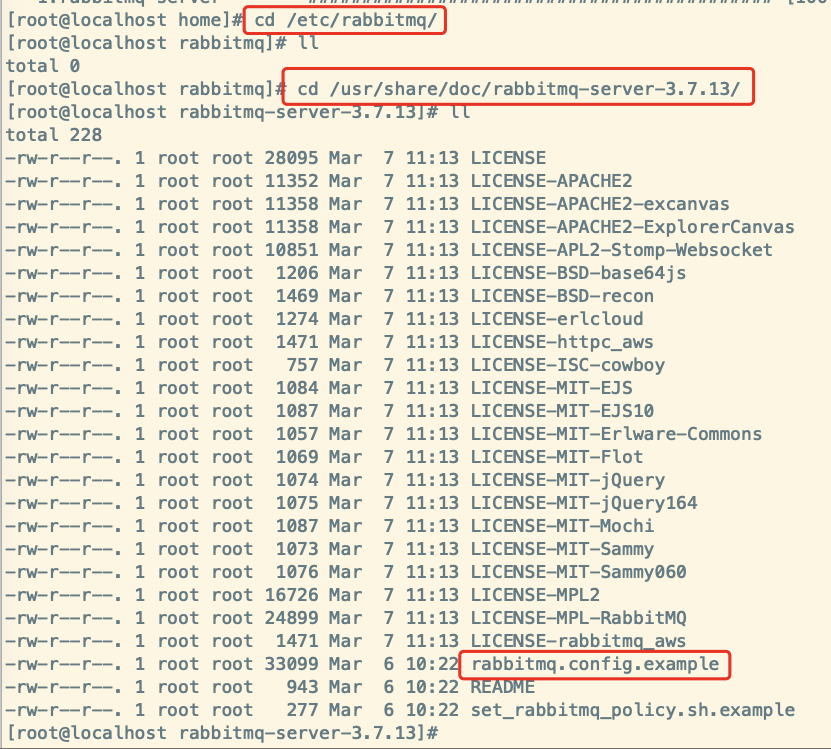Click the LICENSE-MIT-Erlware-Commons file name
831x749 pixels.
[x=616, y=434]
